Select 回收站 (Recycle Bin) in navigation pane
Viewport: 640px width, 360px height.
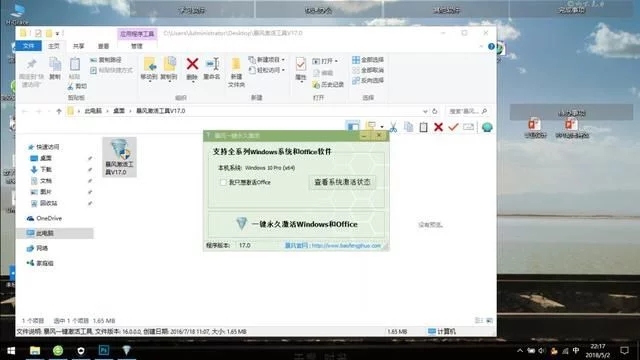(49, 203)
